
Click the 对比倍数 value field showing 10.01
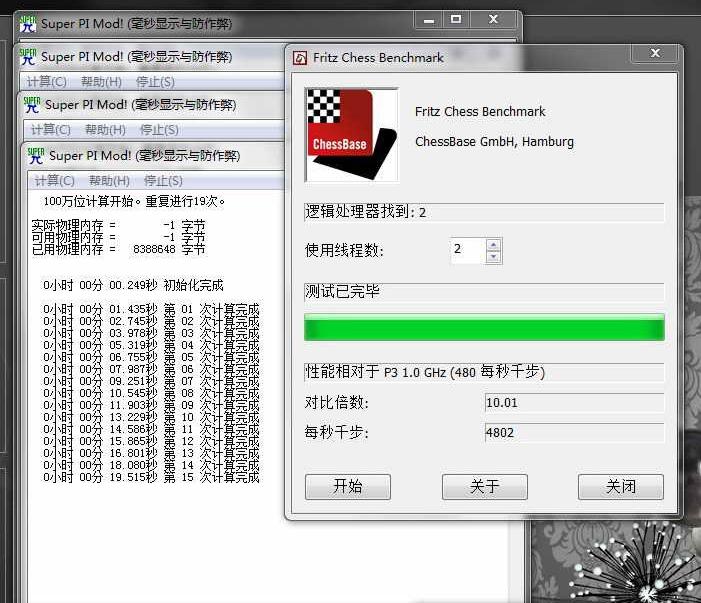click(x=574, y=403)
